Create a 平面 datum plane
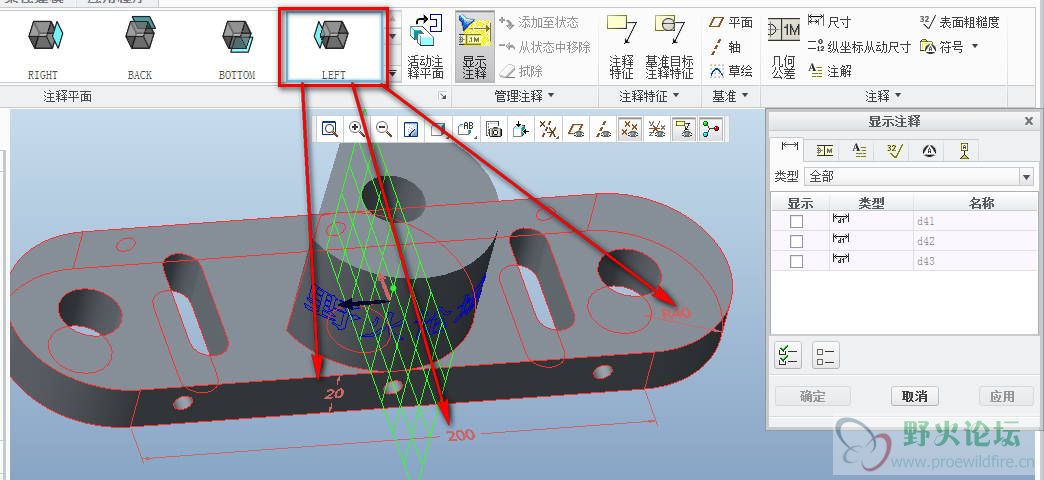 (730, 23)
